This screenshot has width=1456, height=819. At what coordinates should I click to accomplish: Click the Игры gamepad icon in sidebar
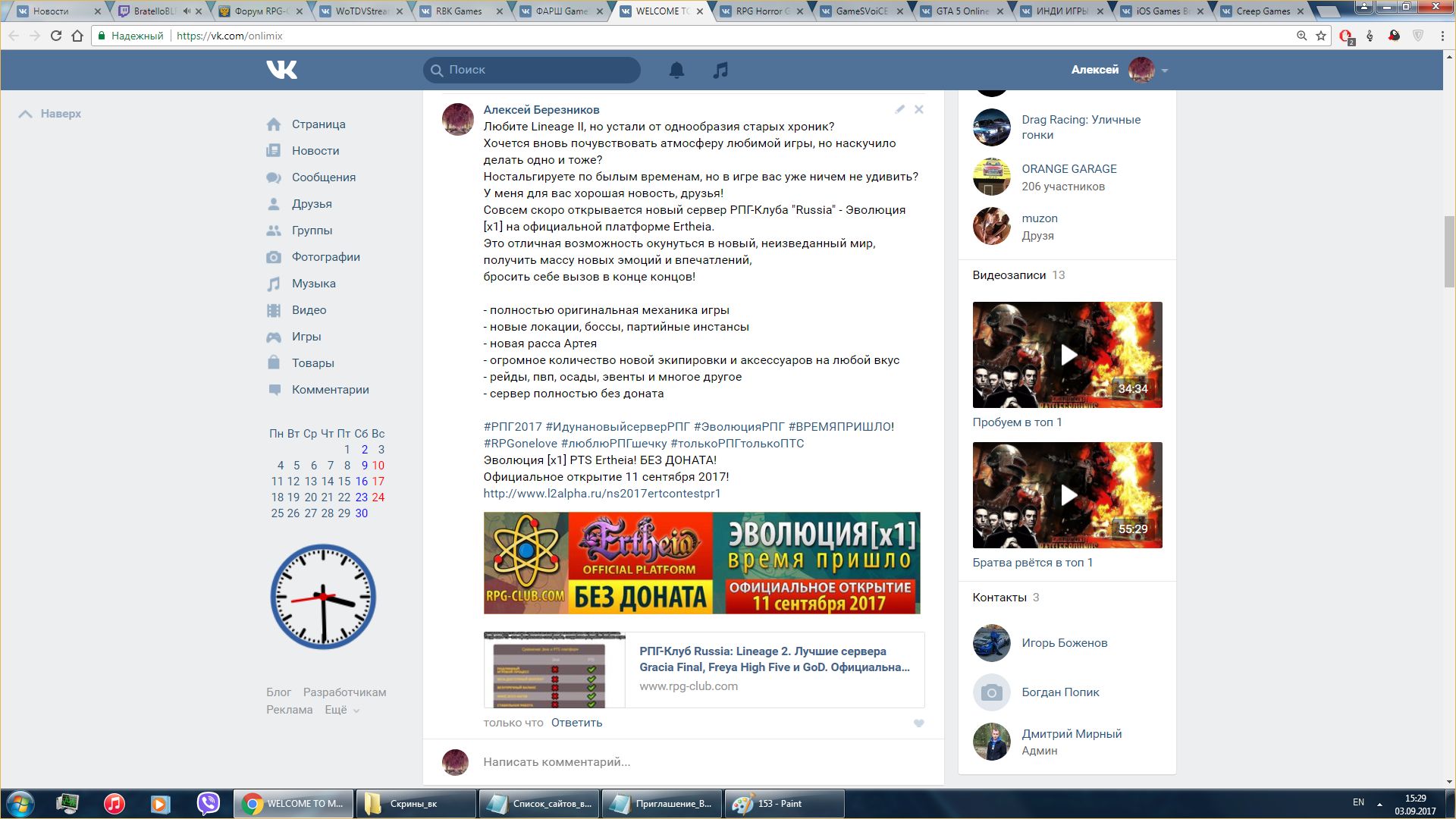(x=274, y=337)
